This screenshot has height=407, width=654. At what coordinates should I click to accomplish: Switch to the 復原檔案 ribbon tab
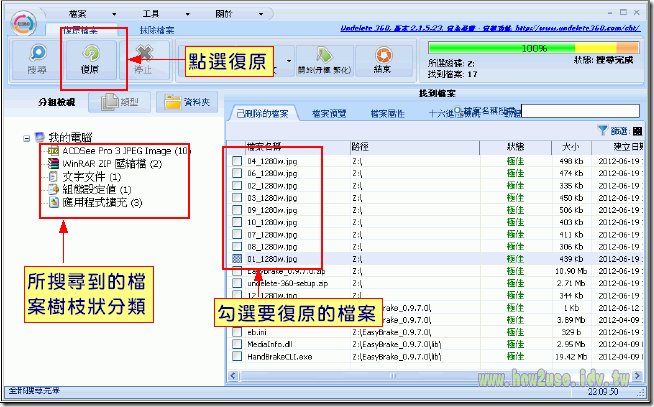(x=81, y=30)
